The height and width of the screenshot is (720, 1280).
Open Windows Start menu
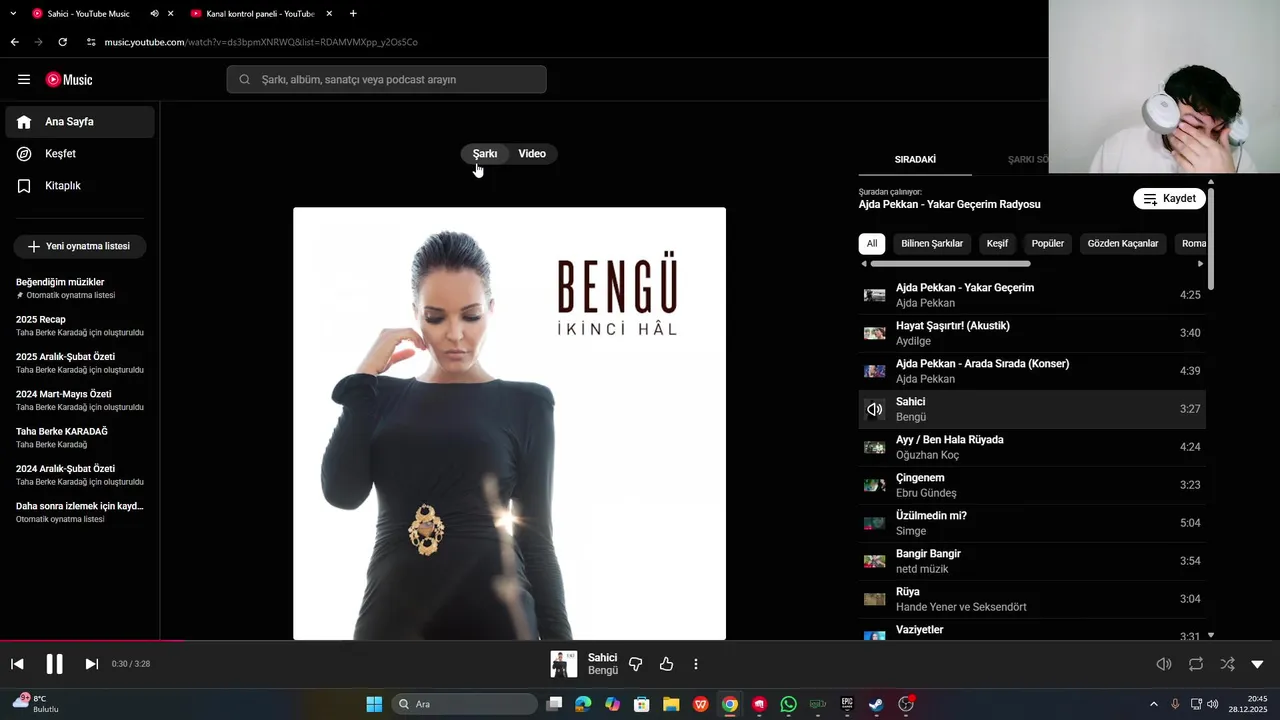point(374,704)
